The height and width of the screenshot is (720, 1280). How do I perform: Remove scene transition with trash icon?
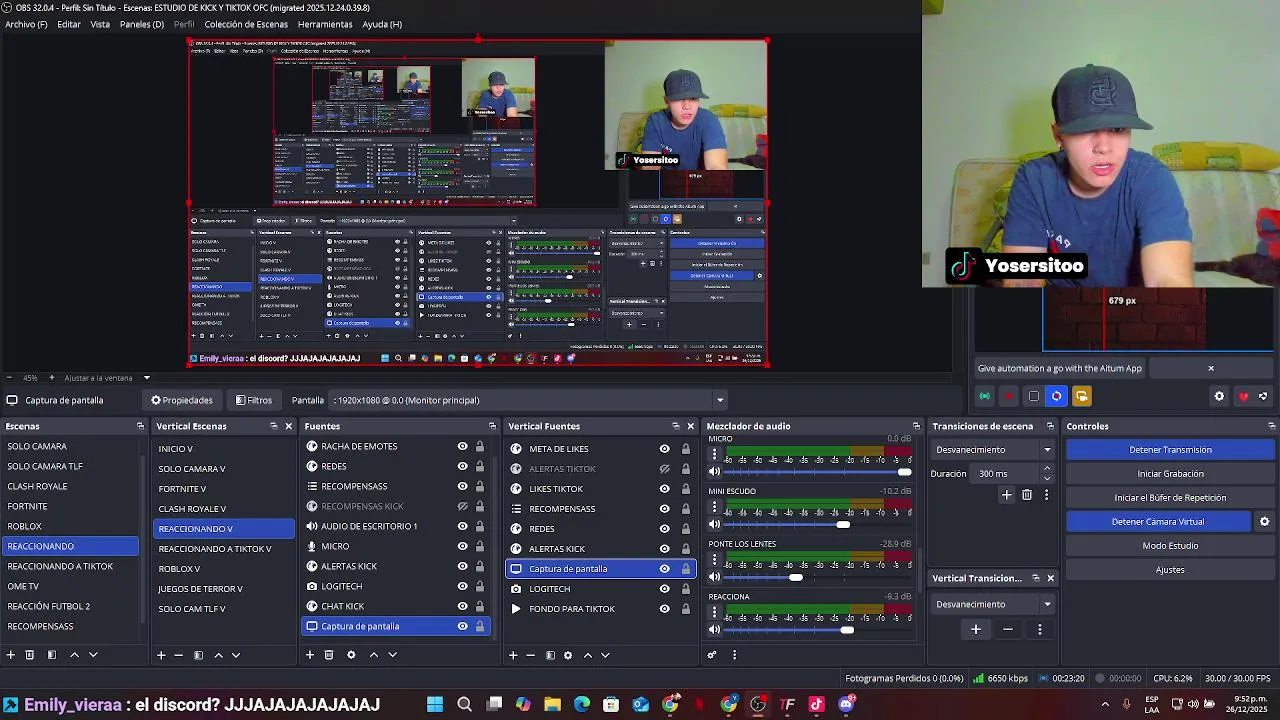[1027, 495]
